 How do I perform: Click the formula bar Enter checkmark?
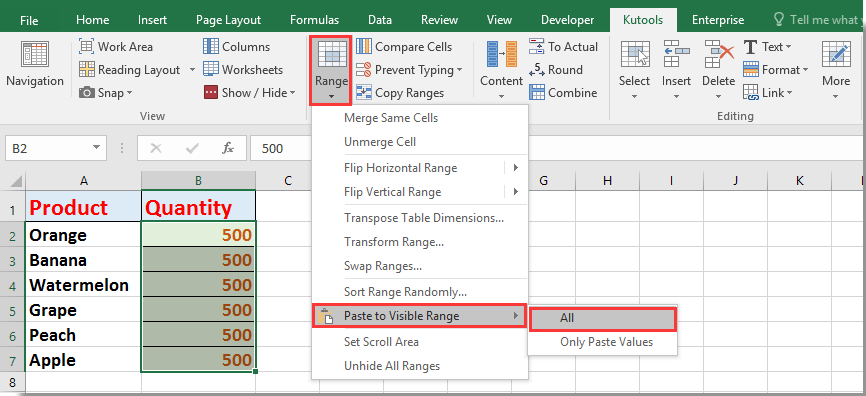192,148
